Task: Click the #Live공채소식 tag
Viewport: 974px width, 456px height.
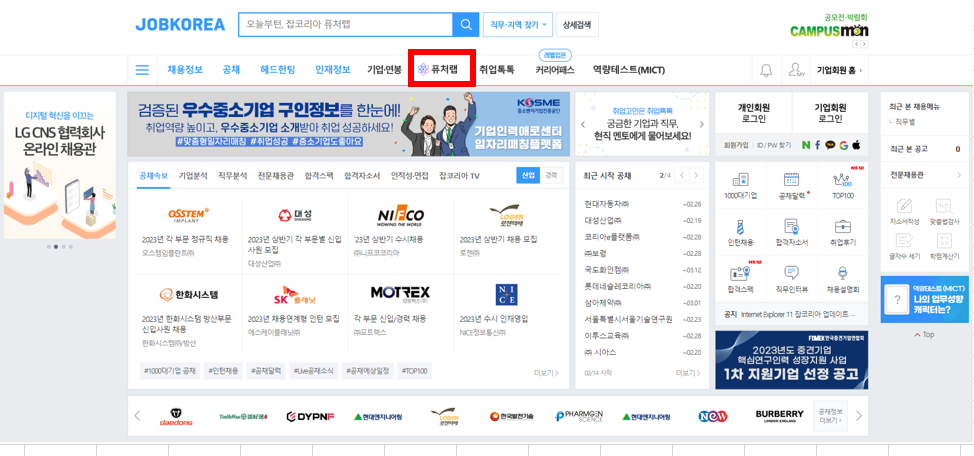Action: pyautogui.click(x=314, y=372)
